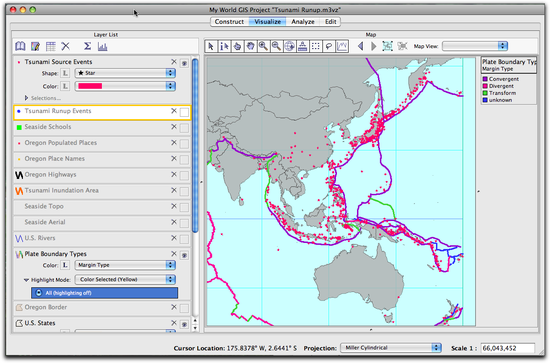
Task: Pick the lasso selection tool
Action: click(329, 46)
